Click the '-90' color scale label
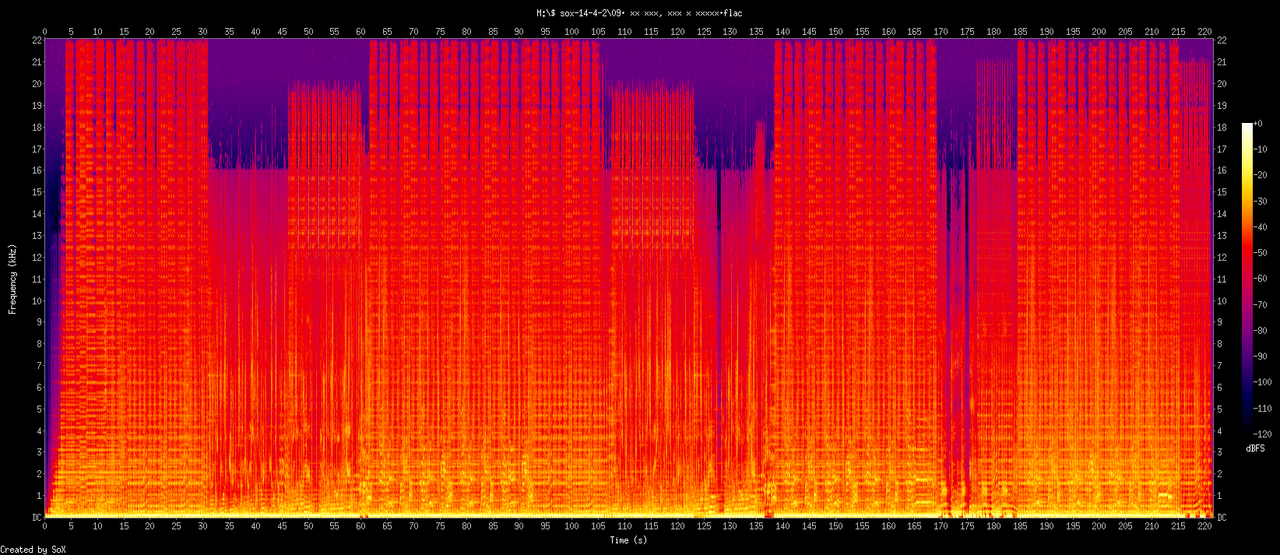The image size is (1280, 555). 1262,357
